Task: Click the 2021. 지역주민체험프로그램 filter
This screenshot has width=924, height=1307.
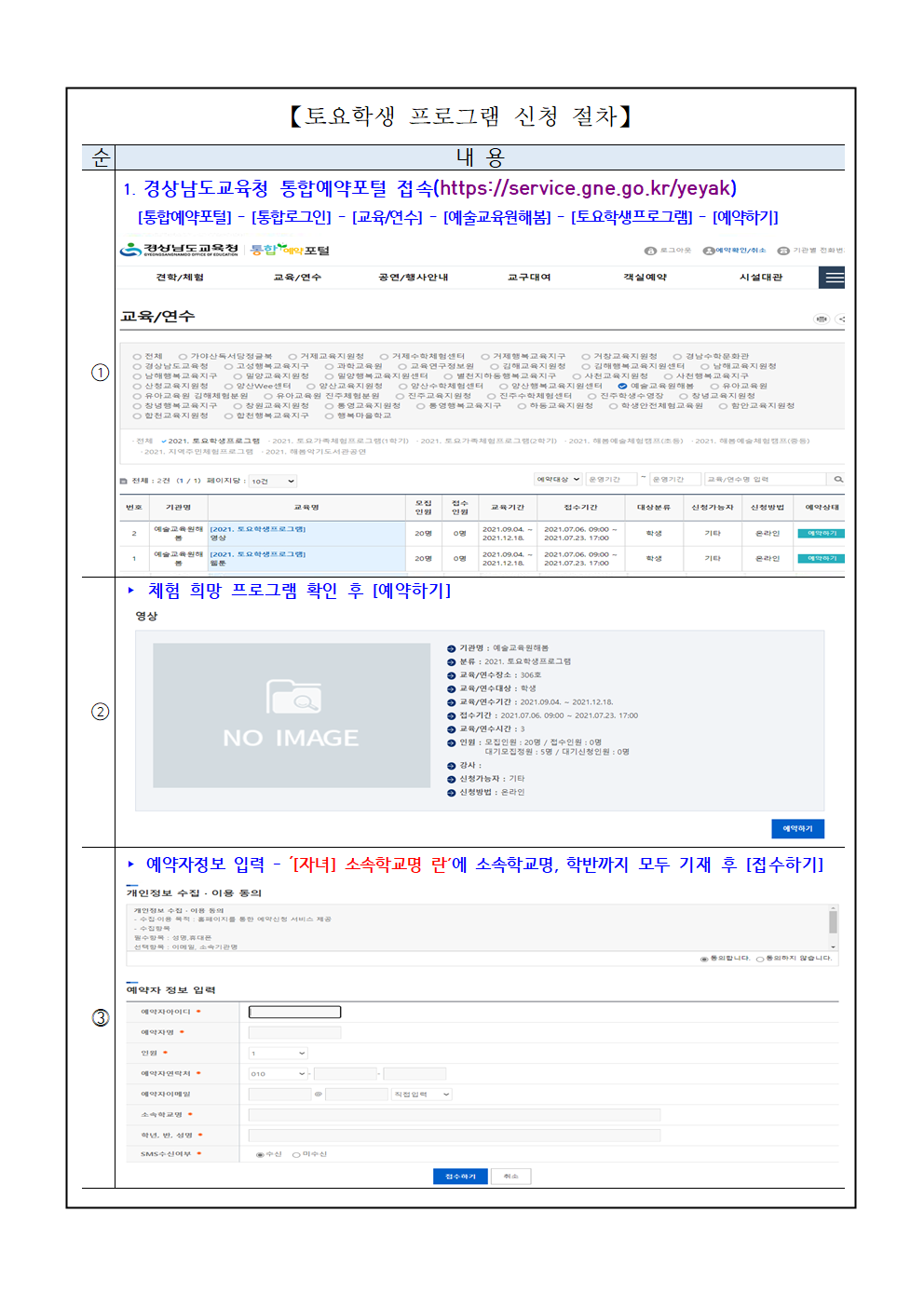Action: point(196,452)
